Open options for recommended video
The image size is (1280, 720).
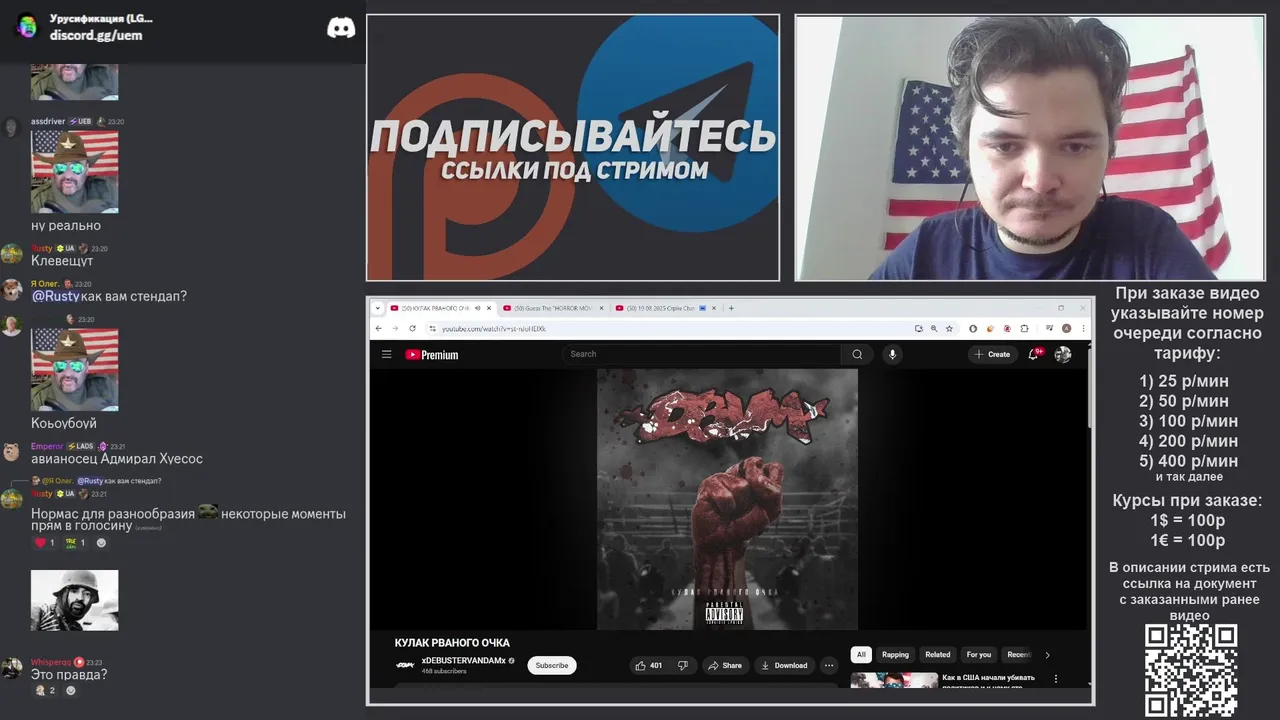pyautogui.click(x=1056, y=679)
